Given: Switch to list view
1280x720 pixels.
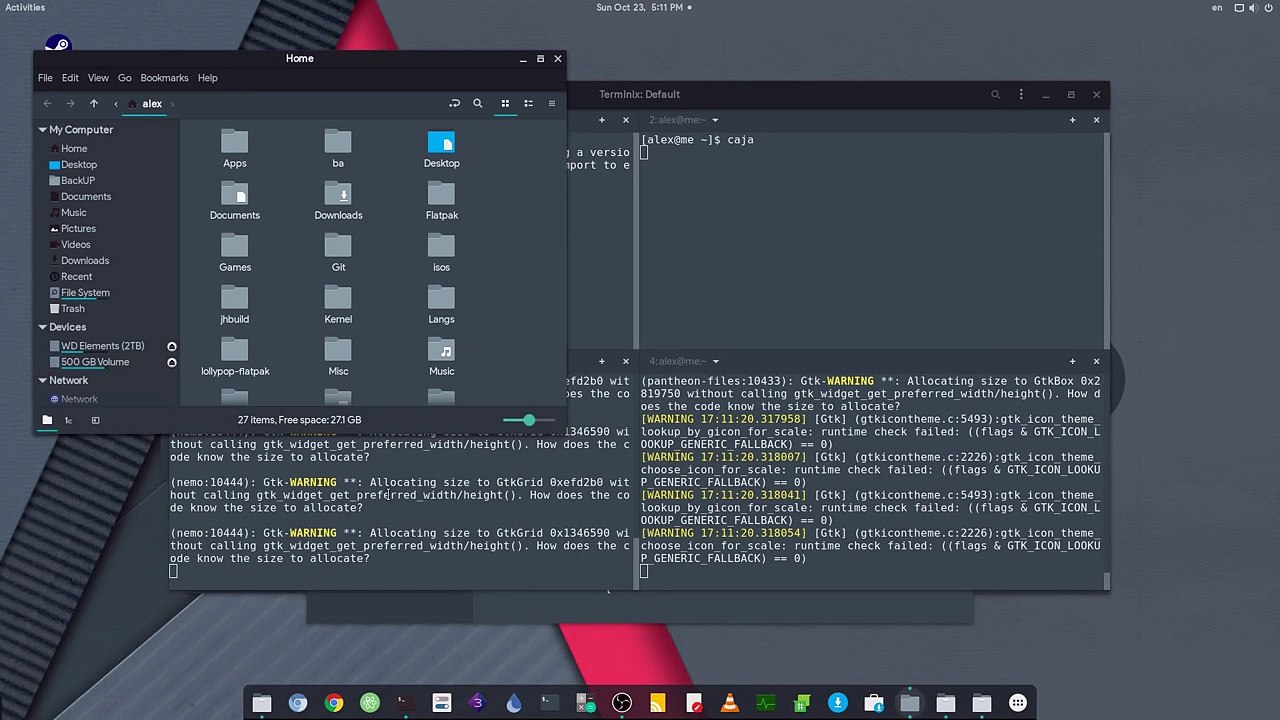Looking at the screenshot, I should pos(528,103).
